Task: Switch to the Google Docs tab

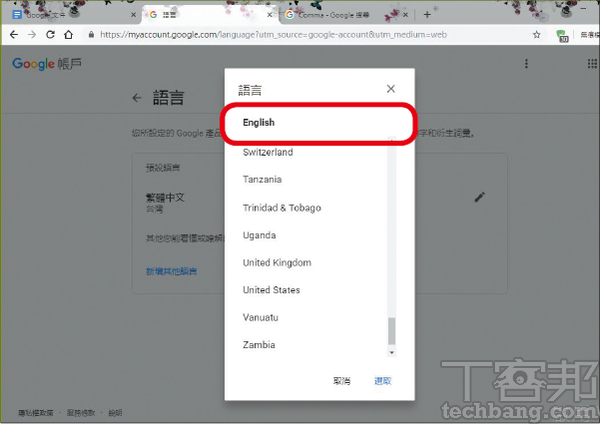Action: (71, 15)
